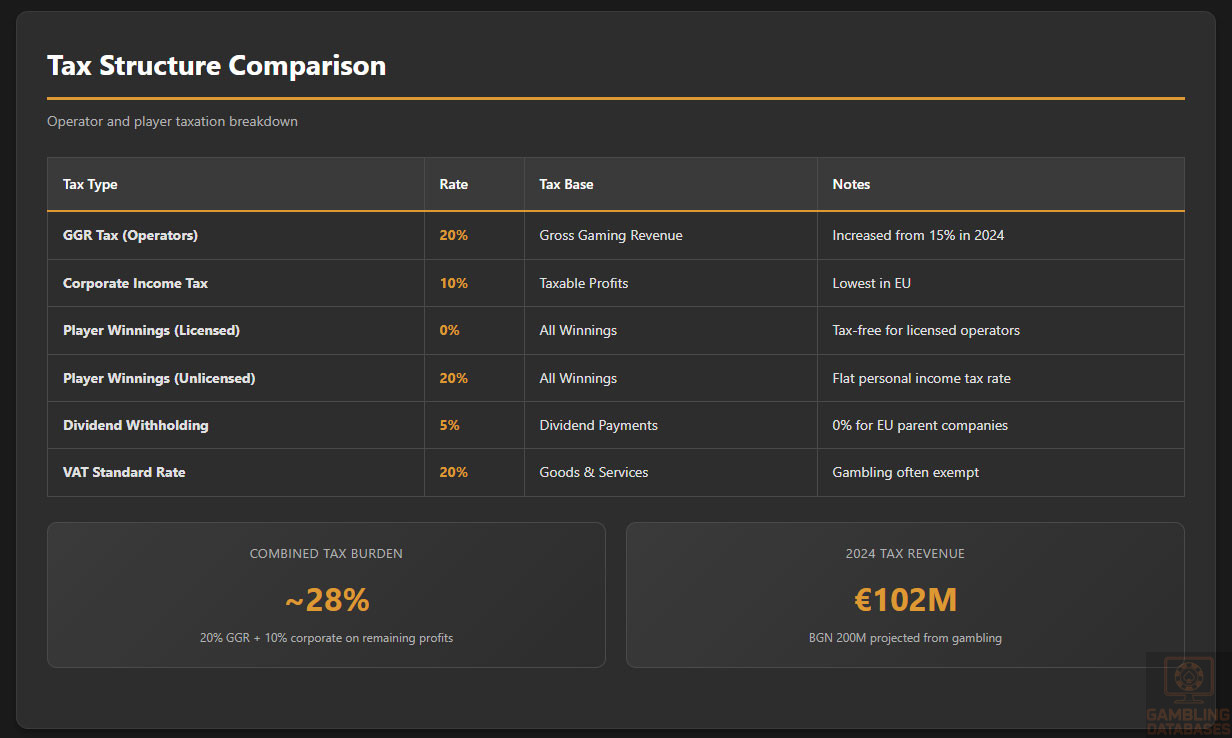The width and height of the screenshot is (1232, 738).
Task: Click the ~28% combined burden figure
Action: (327, 600)
